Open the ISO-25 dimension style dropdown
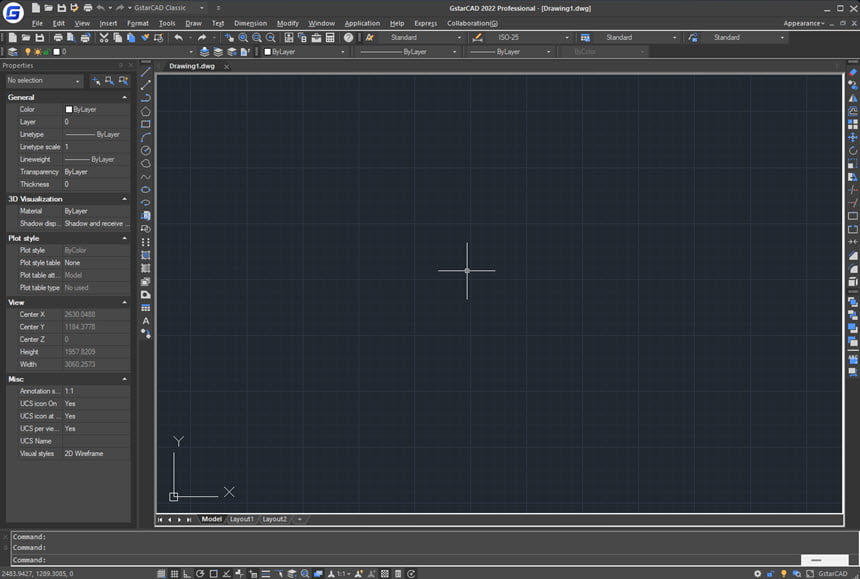This screenshot has width=860, height=579. click(x=567, y=37)
